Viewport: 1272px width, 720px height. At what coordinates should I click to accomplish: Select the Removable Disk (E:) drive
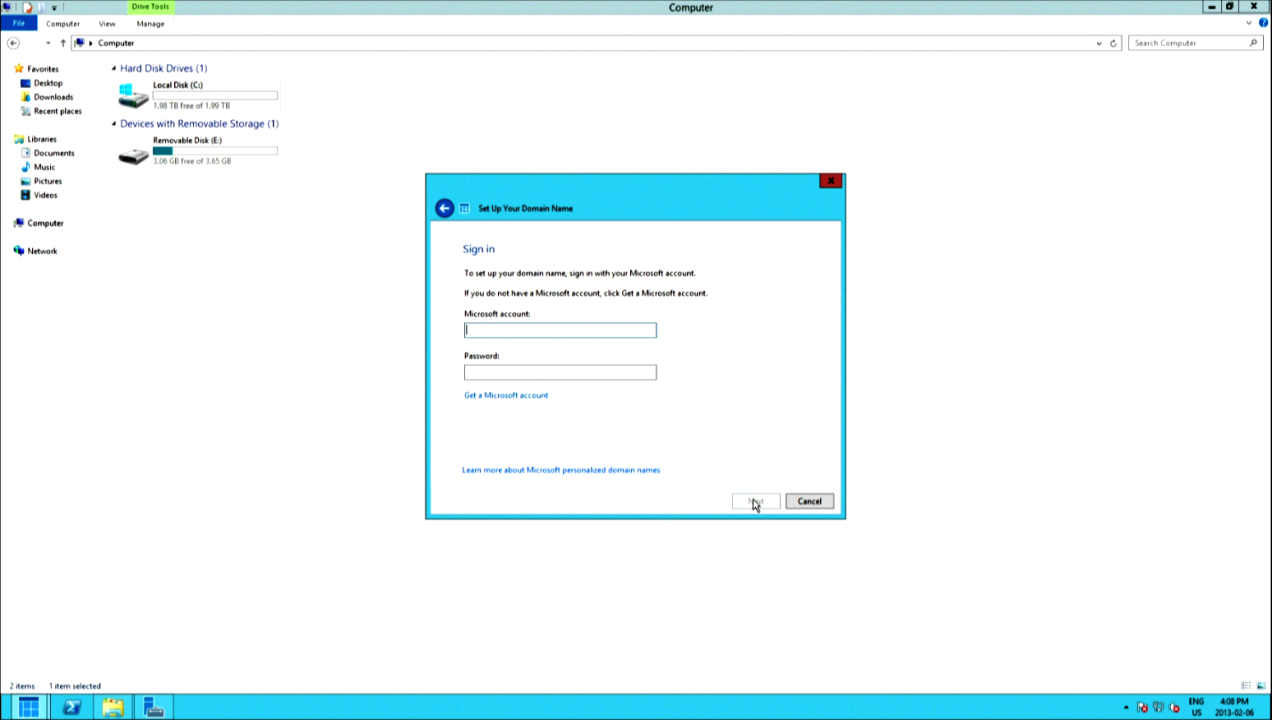[x=187, y=141]
